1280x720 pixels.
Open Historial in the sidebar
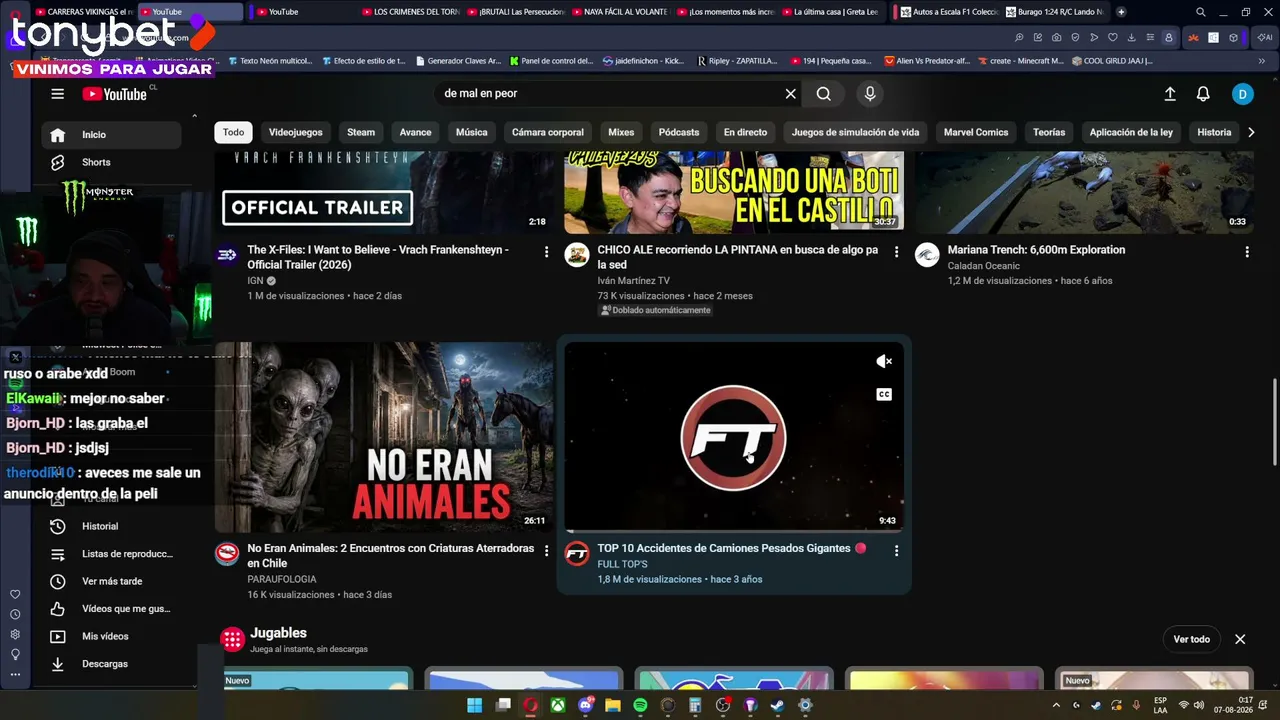coord(112,526)
